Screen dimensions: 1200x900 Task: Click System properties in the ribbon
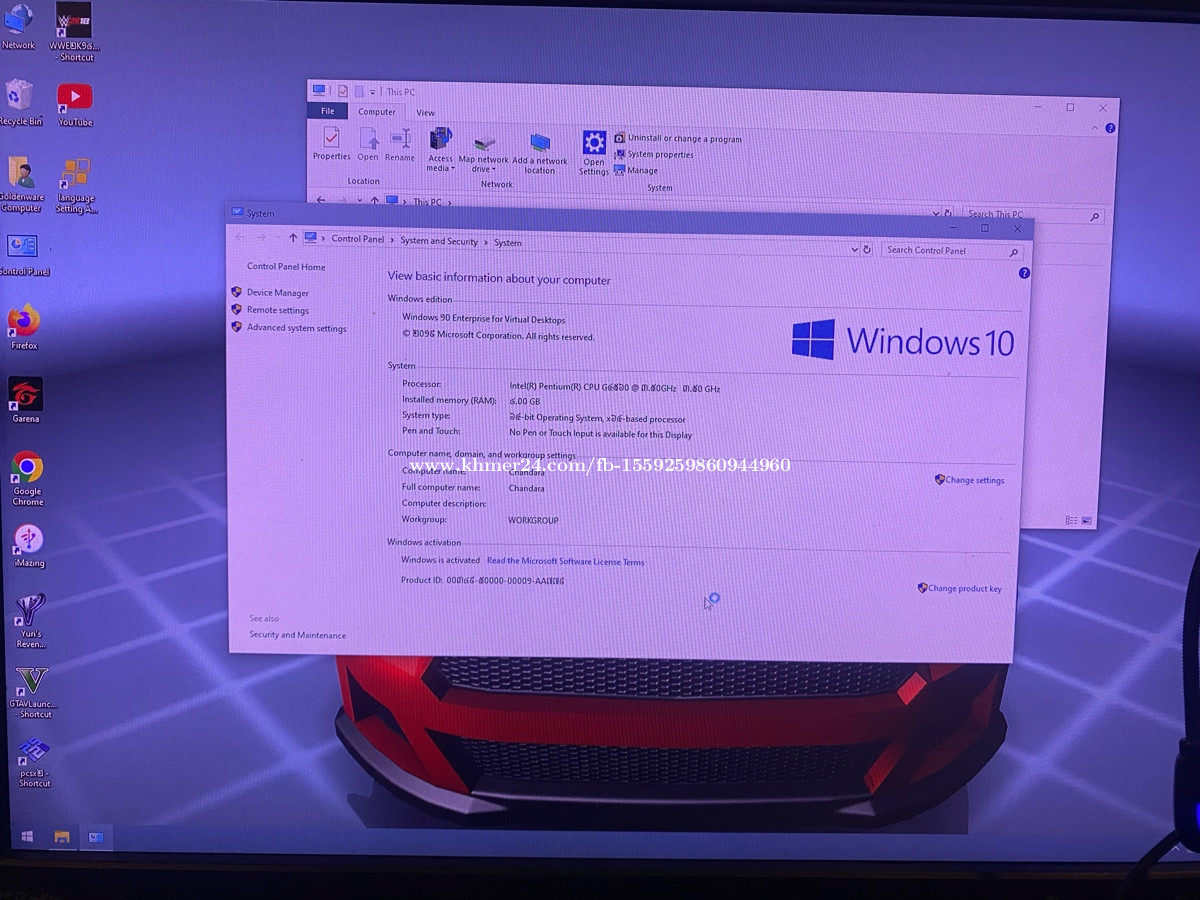[x=654, y=154]
